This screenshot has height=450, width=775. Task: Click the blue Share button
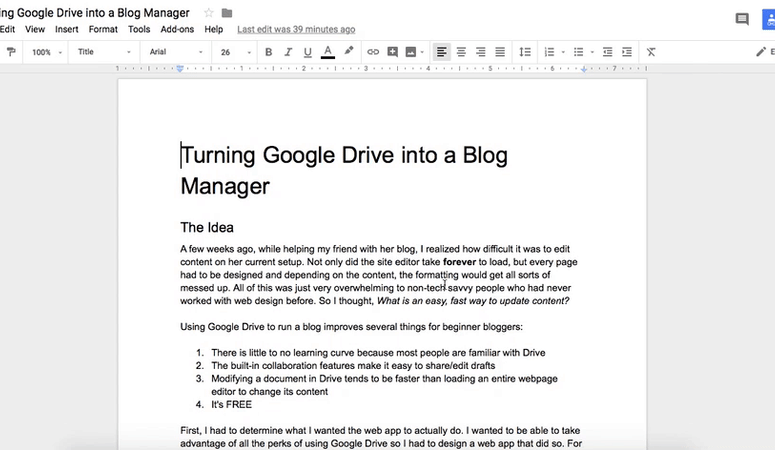click(x=769, y=19)
